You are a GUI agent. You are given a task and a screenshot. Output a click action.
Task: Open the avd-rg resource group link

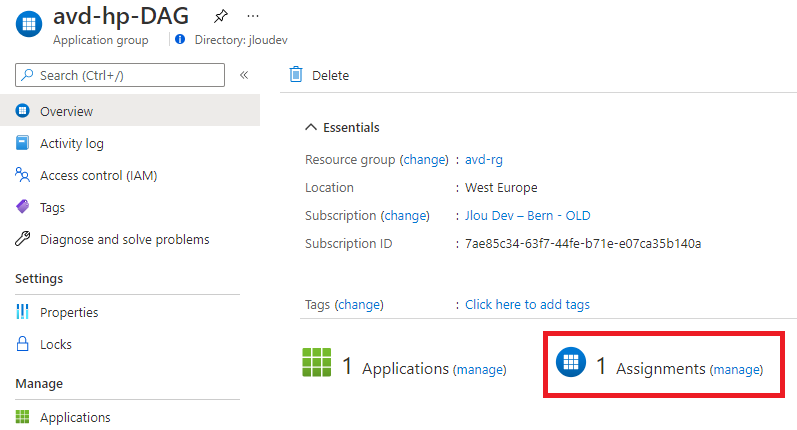(x=484, y=160)
